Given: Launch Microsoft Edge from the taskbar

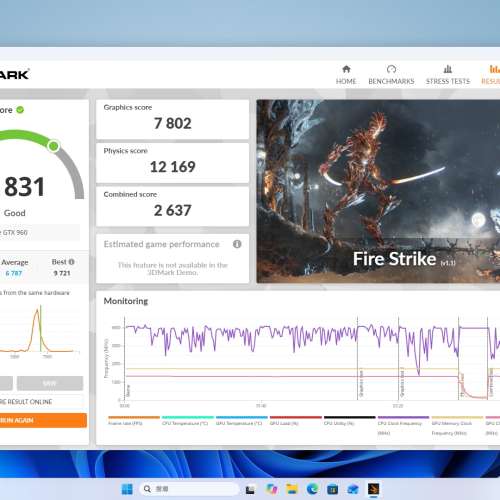Looking at the screenshot, I should (x=312, y=489).
